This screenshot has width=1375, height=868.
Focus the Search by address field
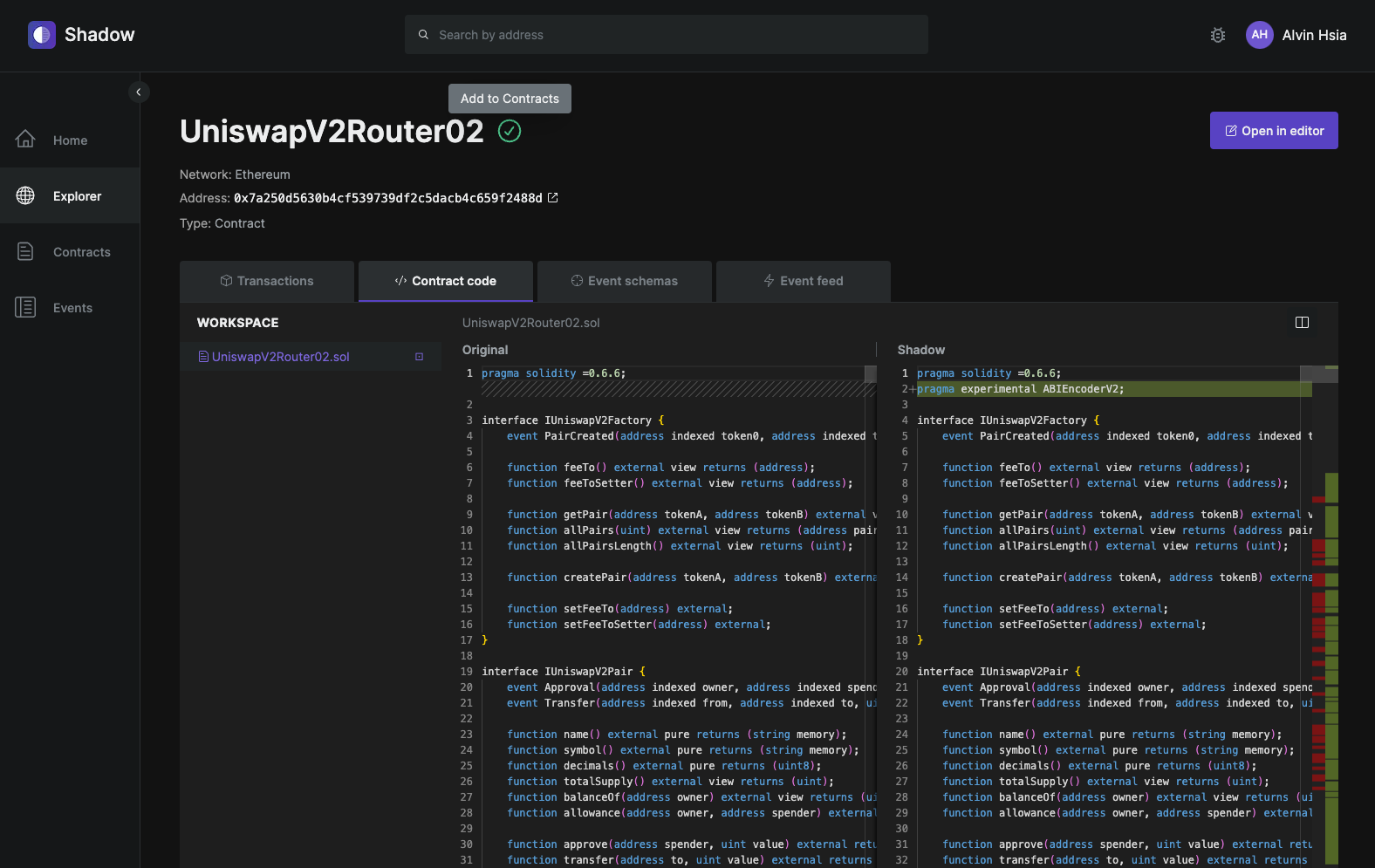coord(666,35)
